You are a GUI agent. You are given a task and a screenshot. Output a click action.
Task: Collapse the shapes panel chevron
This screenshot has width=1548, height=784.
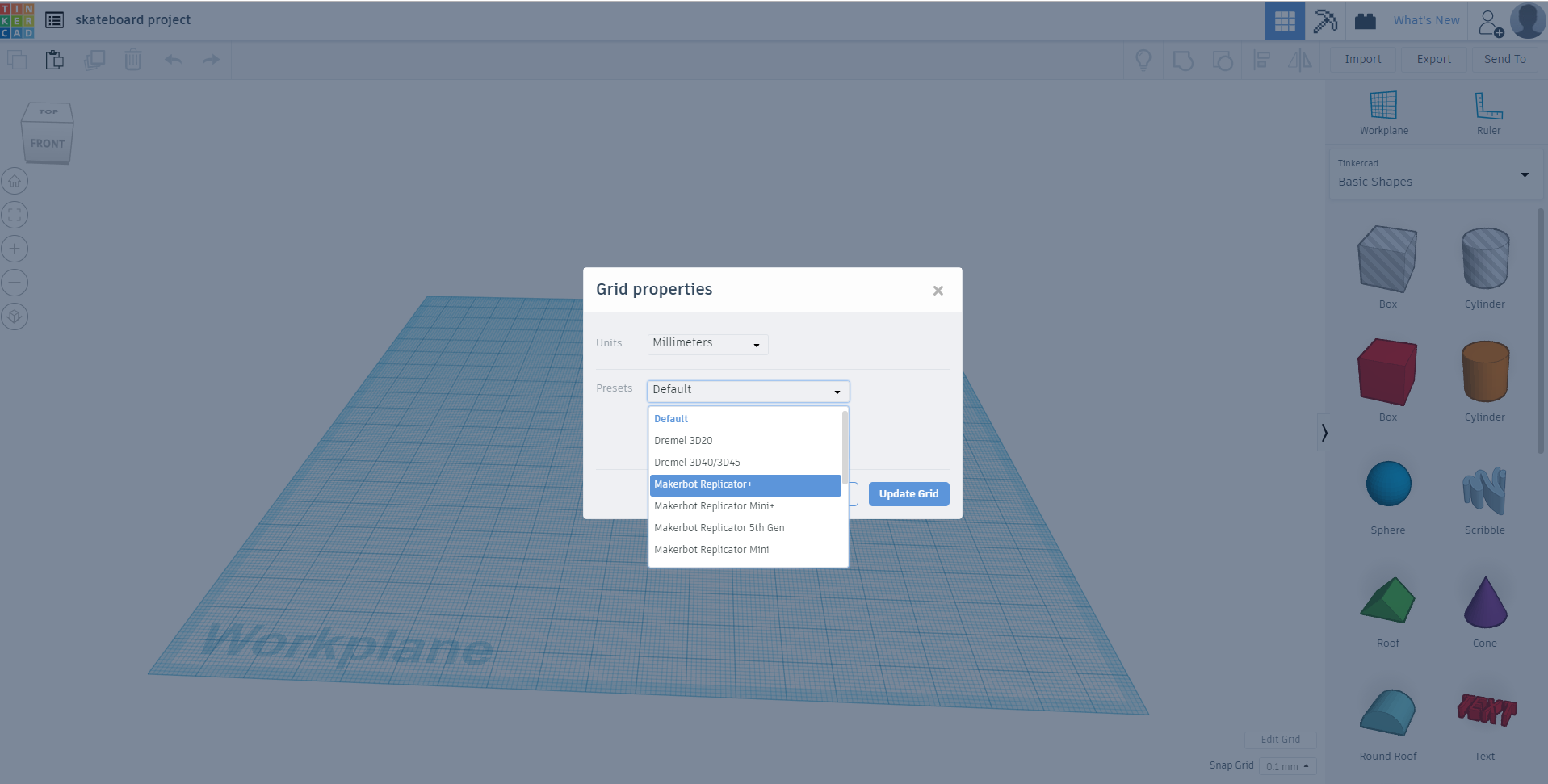[x=1324, y=432]
